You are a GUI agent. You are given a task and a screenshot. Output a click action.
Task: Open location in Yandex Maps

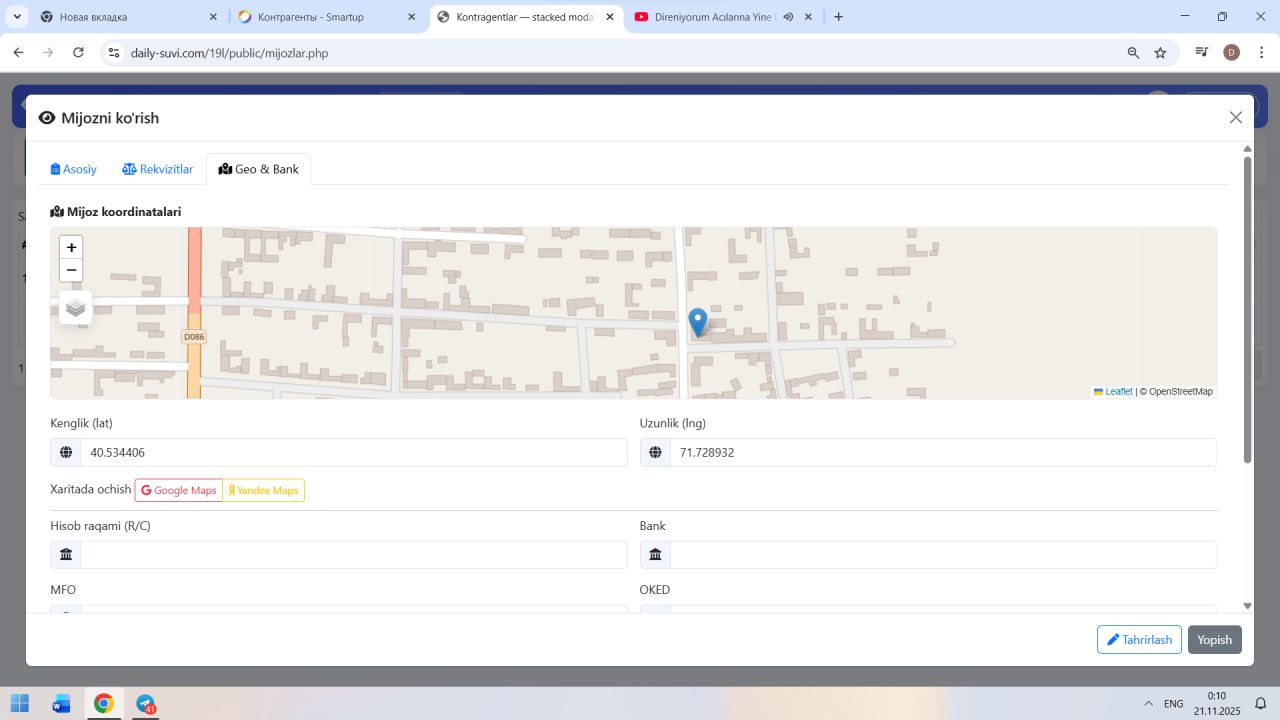click(264, 490)
